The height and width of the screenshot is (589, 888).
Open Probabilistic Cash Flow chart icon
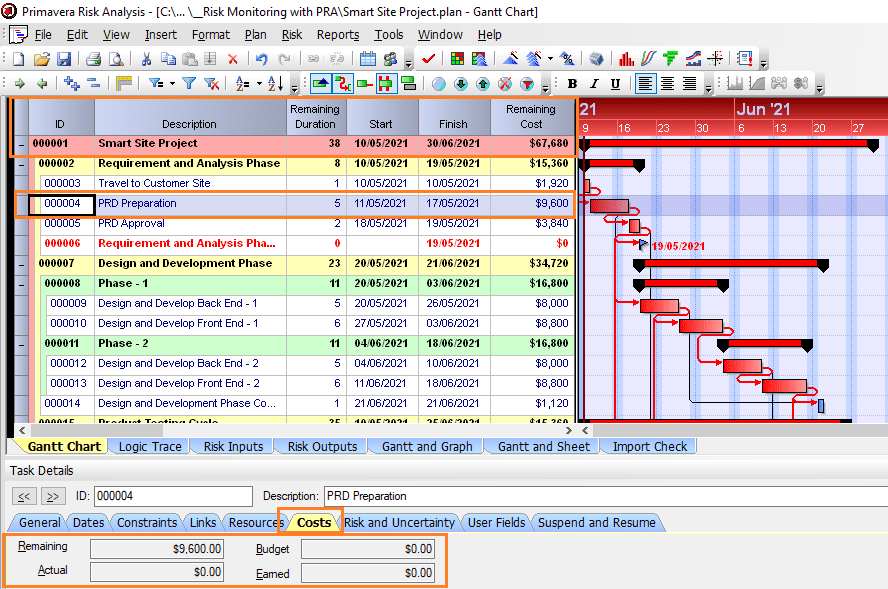click(x=693, y=58)
